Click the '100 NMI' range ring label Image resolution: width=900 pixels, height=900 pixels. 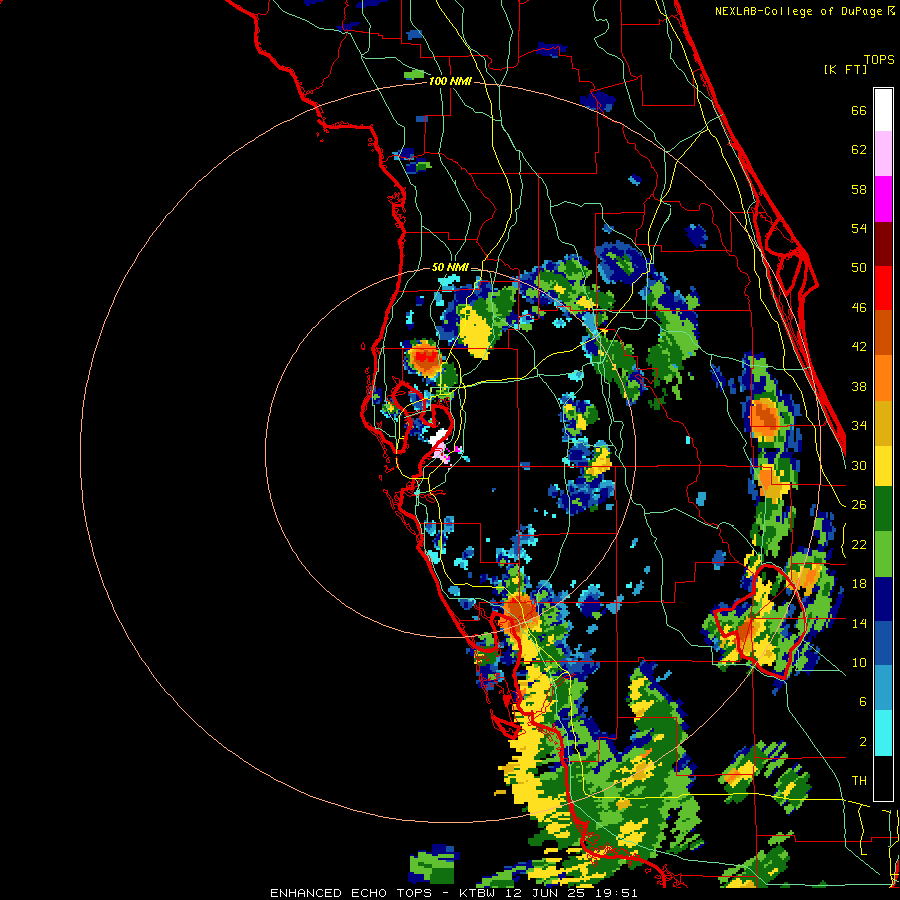(450, 82)
